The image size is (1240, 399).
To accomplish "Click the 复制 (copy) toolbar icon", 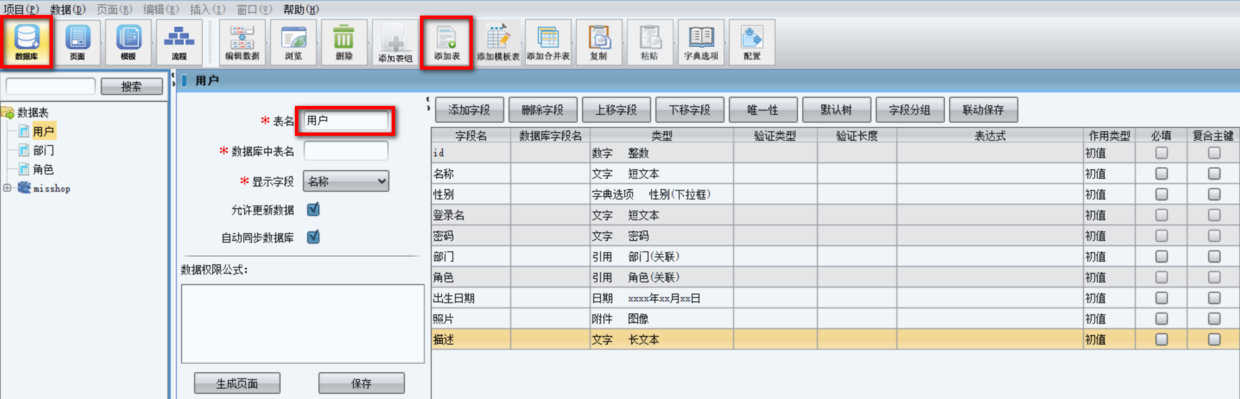I will (x=599, y=42).
